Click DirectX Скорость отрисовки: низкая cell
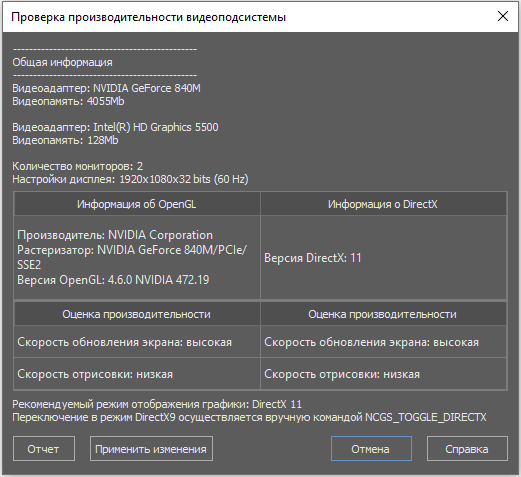This screenshot has width=521, height=477. pyautogui.click(x=383, y=374)
